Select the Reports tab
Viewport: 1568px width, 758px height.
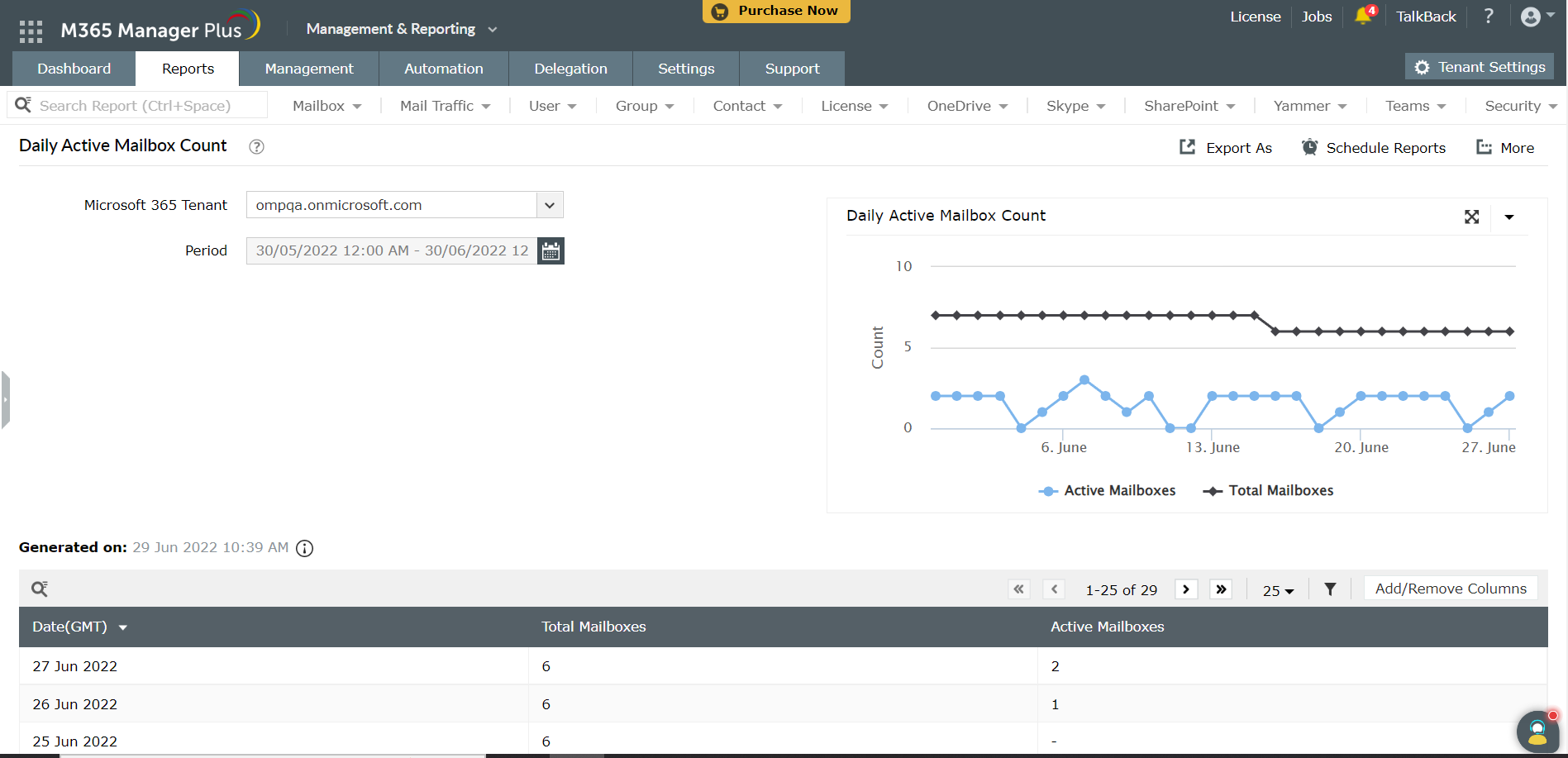188,69
